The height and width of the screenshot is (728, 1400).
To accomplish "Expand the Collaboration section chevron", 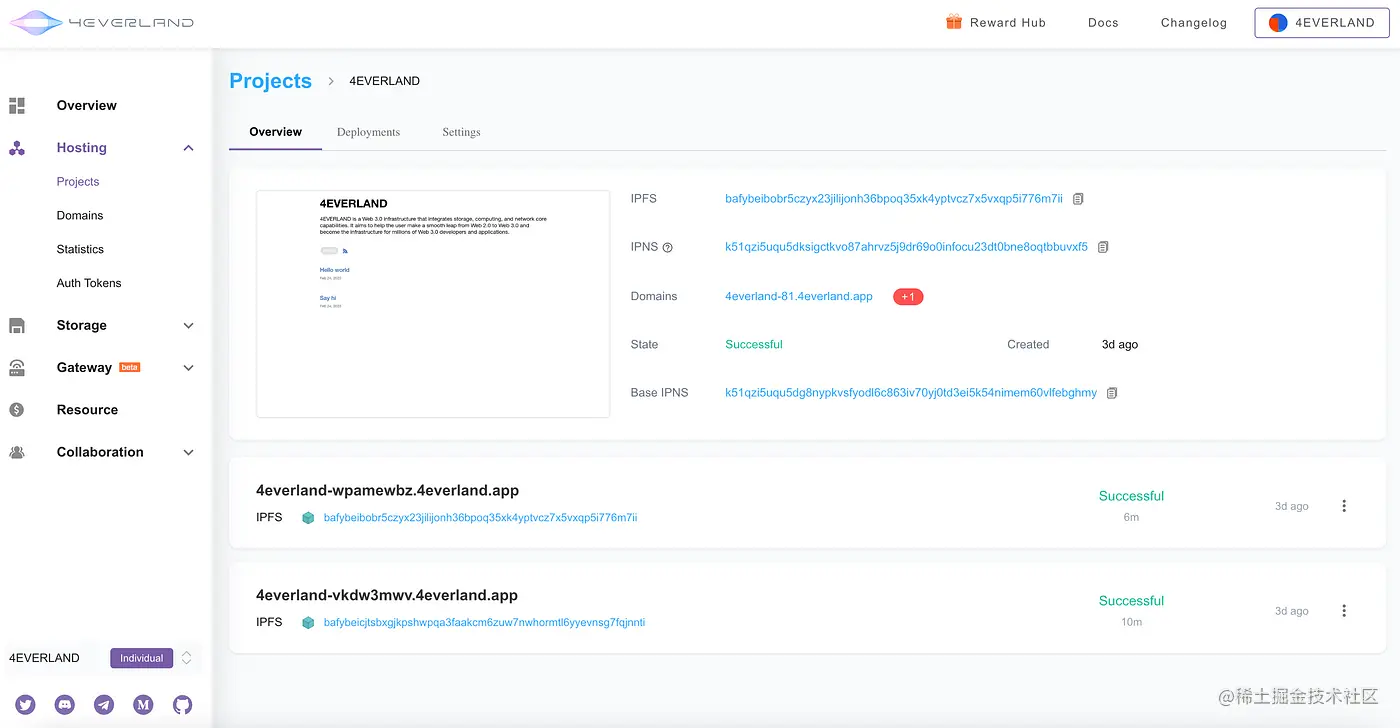I will tap(188, 453).
